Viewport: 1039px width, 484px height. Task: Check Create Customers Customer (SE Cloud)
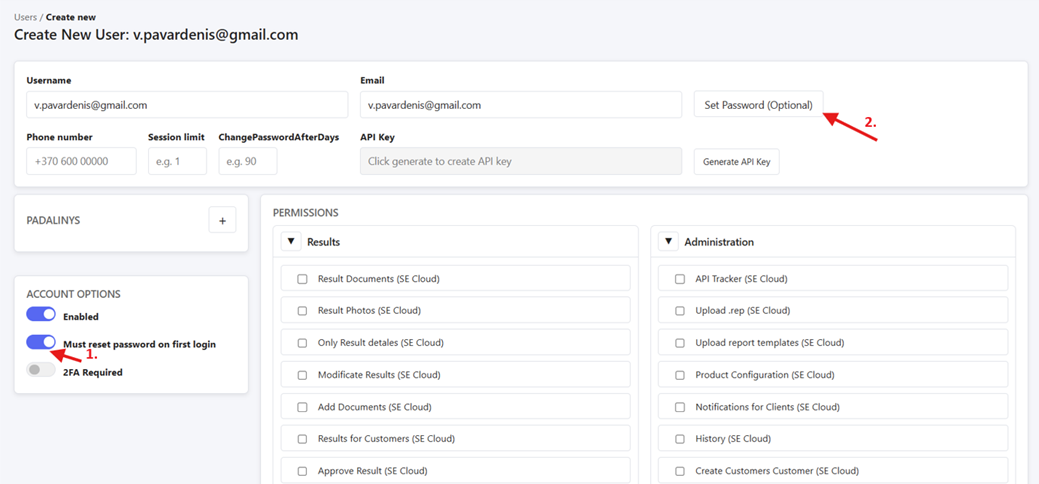point(680,471)
